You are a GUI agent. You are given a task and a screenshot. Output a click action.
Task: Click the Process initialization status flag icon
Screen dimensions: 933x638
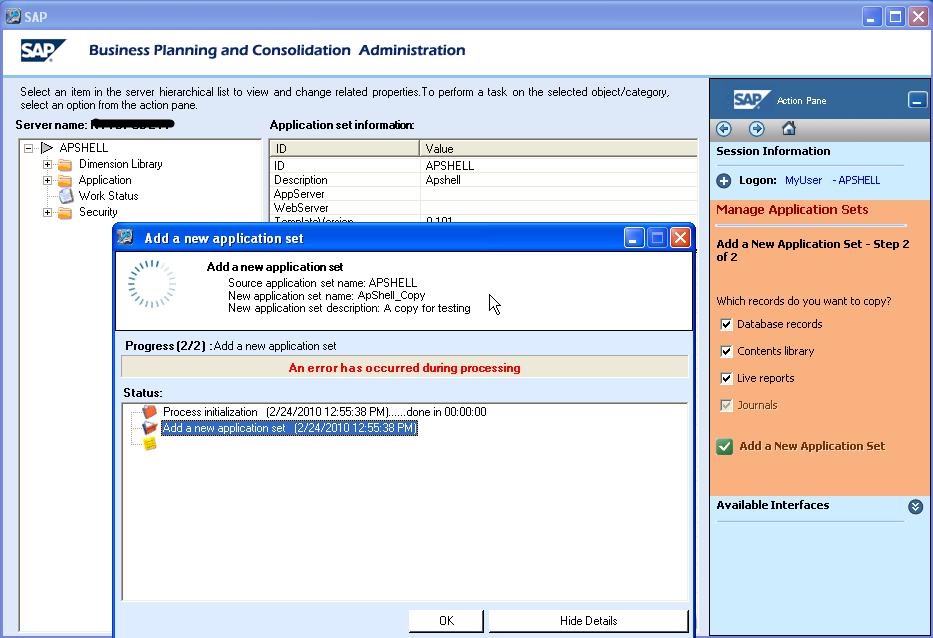point(149,412)
